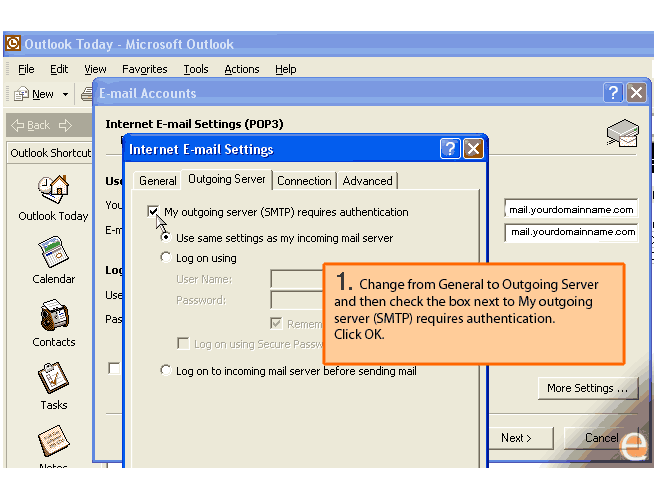Open the Edit menu
This screenshot has width=657, height=500.
pos(59,69)
